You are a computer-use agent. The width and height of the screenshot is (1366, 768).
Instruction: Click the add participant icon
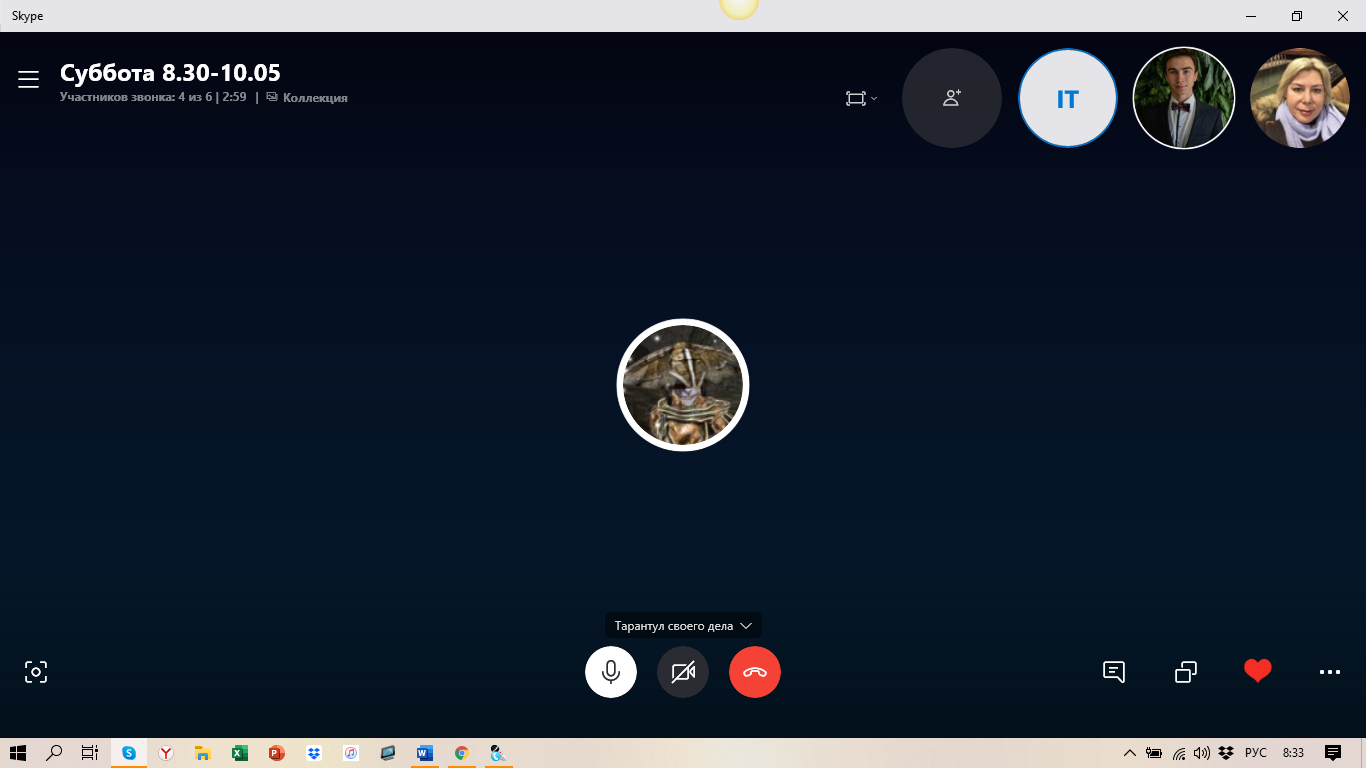click(951, 98)
